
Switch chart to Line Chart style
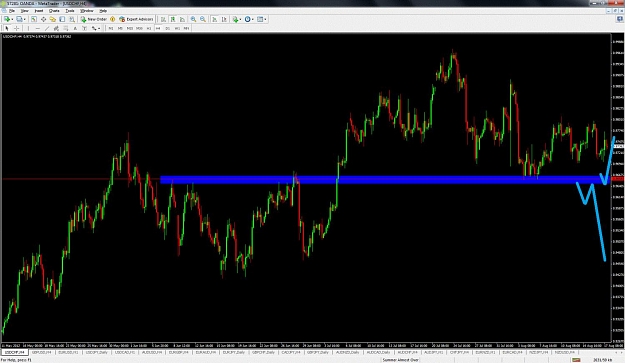point(182,19)
